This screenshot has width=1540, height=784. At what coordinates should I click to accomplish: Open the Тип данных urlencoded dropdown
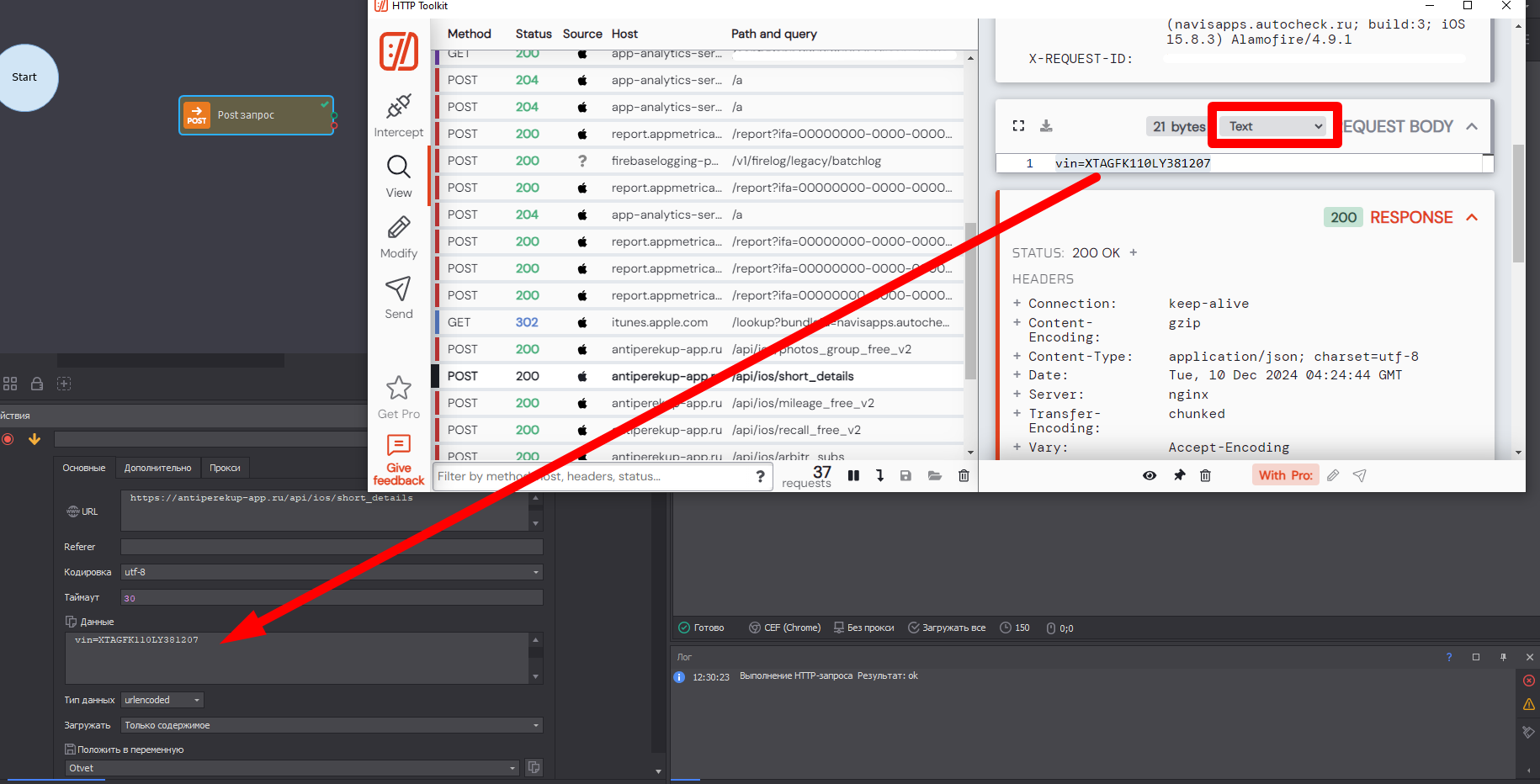pyautogui.click(x=162, y=700)
